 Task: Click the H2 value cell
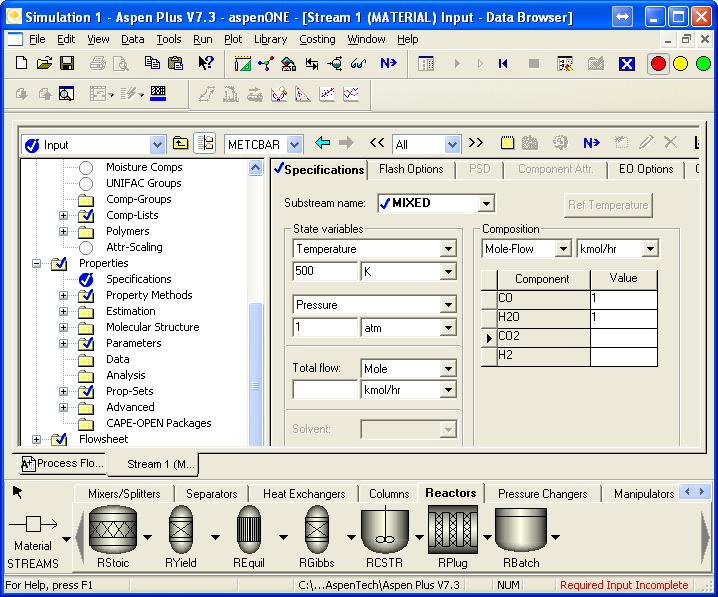(x=624, y=356)
